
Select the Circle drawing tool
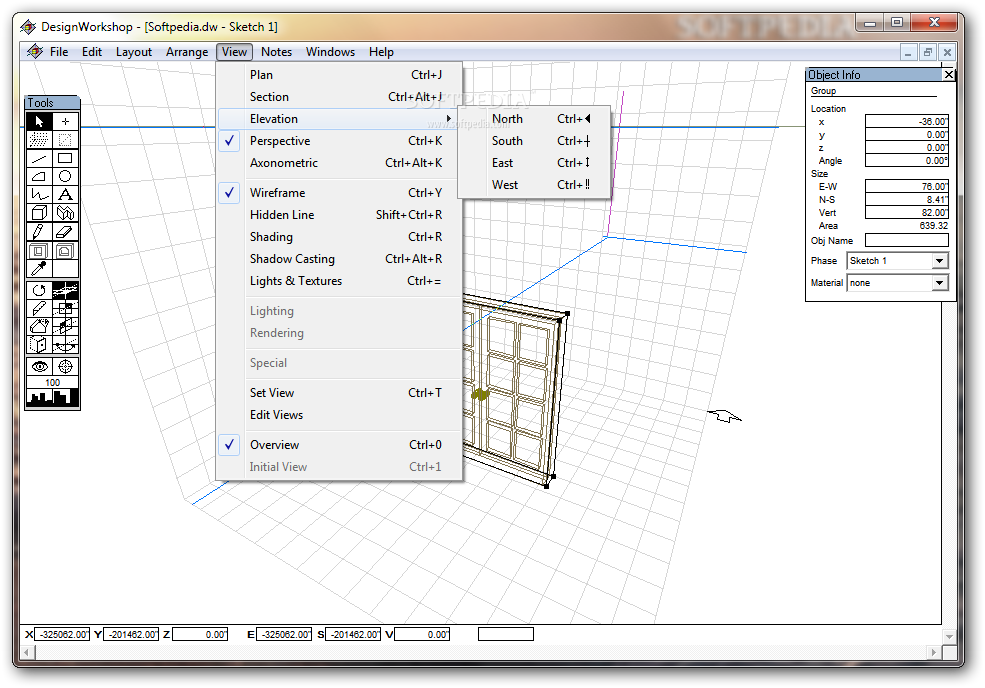pyautogui.click(x=65, y=177)
